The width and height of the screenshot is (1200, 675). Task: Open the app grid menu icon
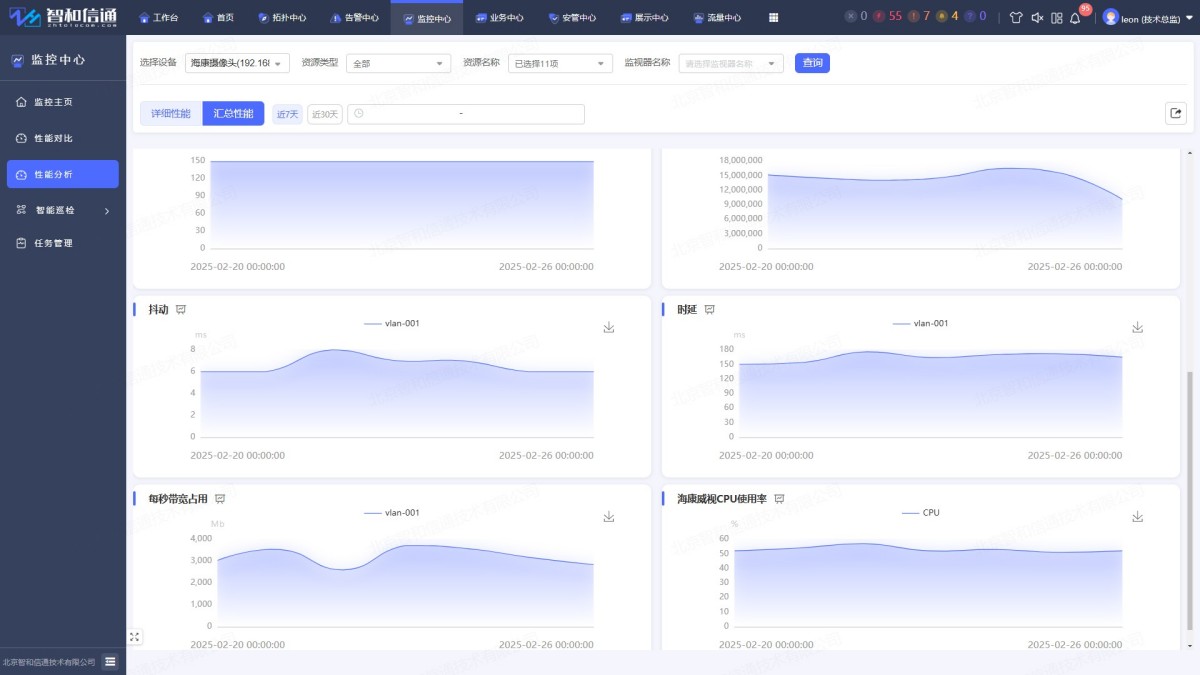pos(773,18)
